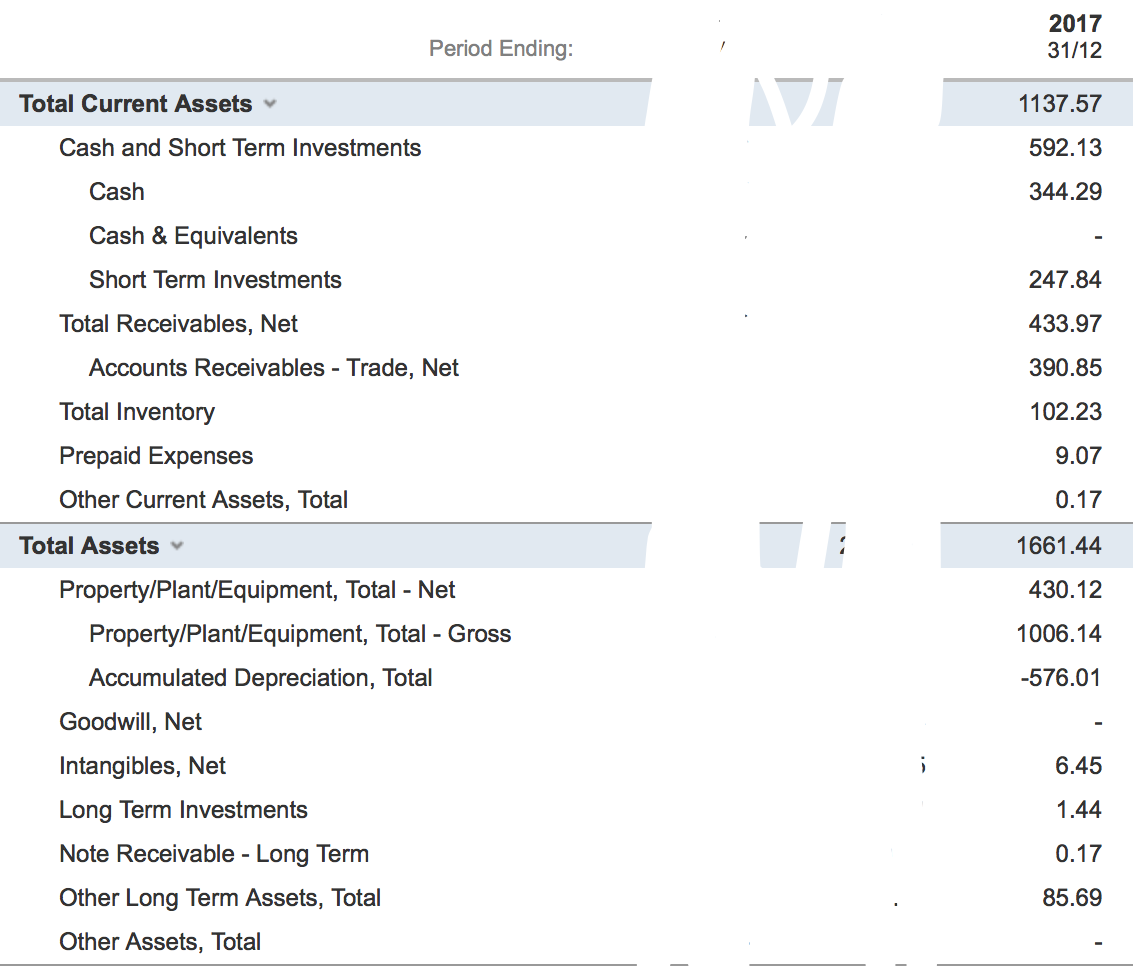
Task: Select the Prepaid Expenses row
Action: 156,455
